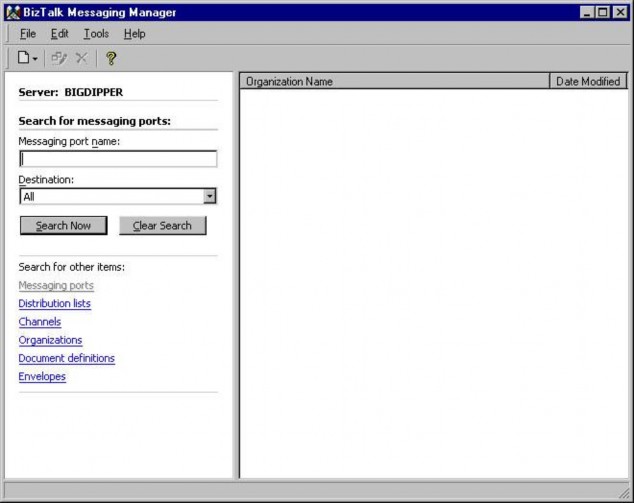Open the Tools menu
The width and height of the screenshot is (634, 503).
[96, 34]
